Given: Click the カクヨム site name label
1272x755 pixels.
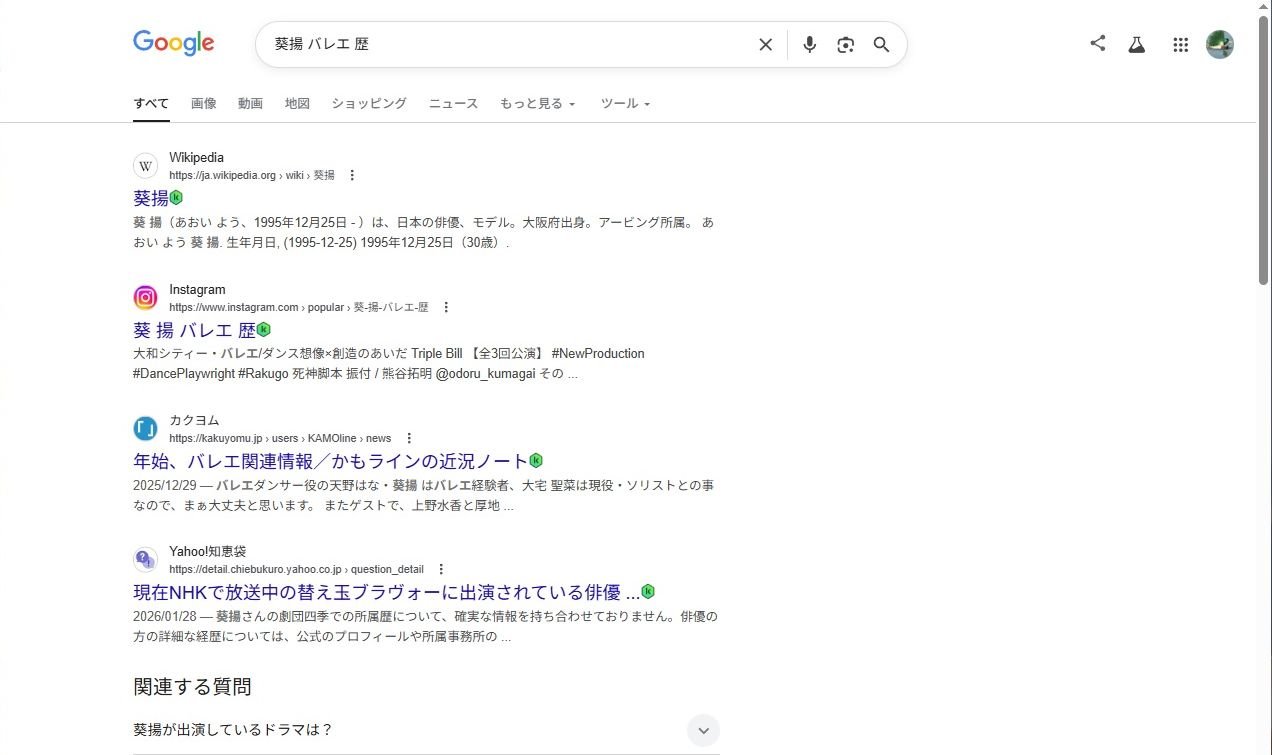Looking at the screenshot, I should [194, 420].
